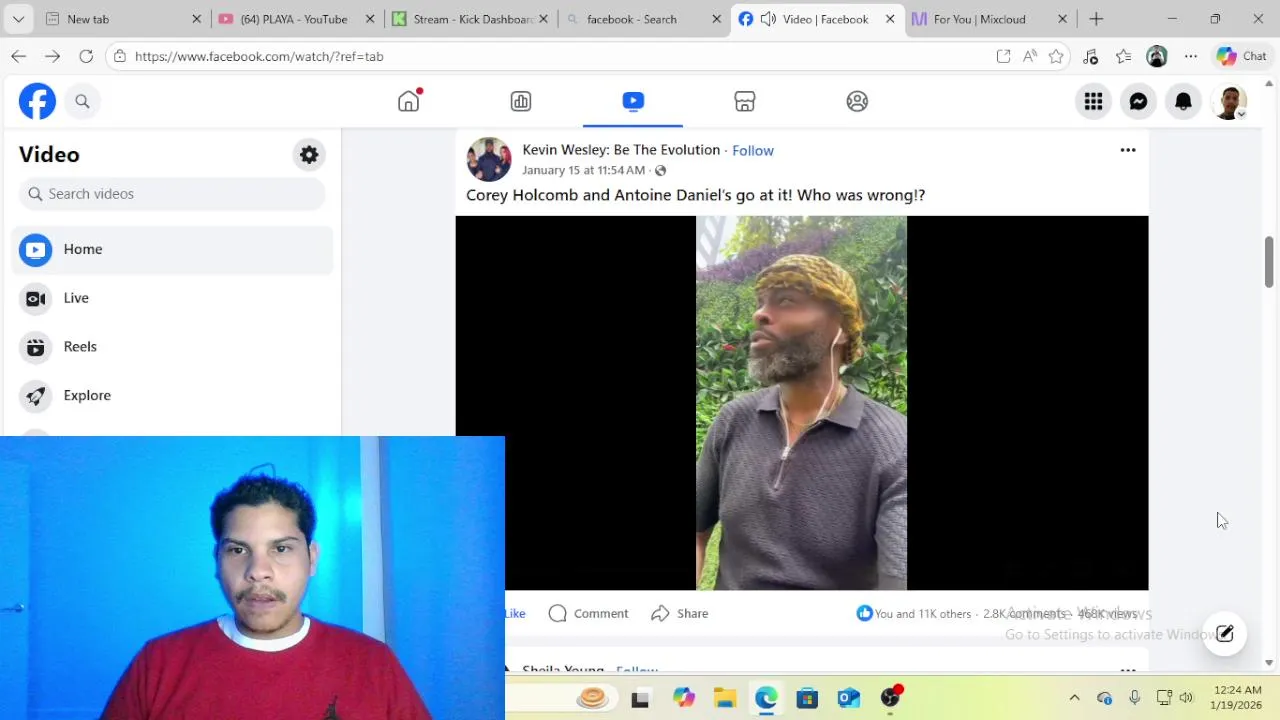Open the Groups icon in the top nav
The height and width of the screenshot is (720, 1280).
(857, 101)
